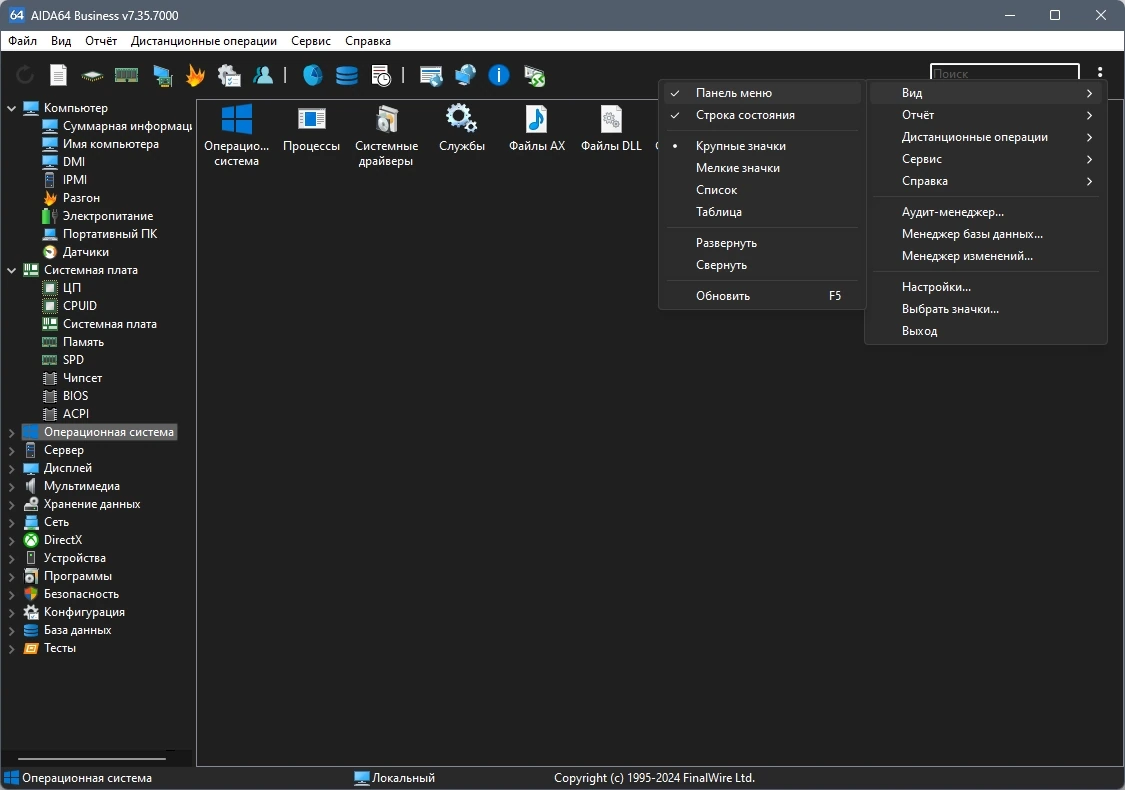This screenshot has height=790, width=1125.
Task: Open the Службы gears icon
Action: tap(461, 129)
